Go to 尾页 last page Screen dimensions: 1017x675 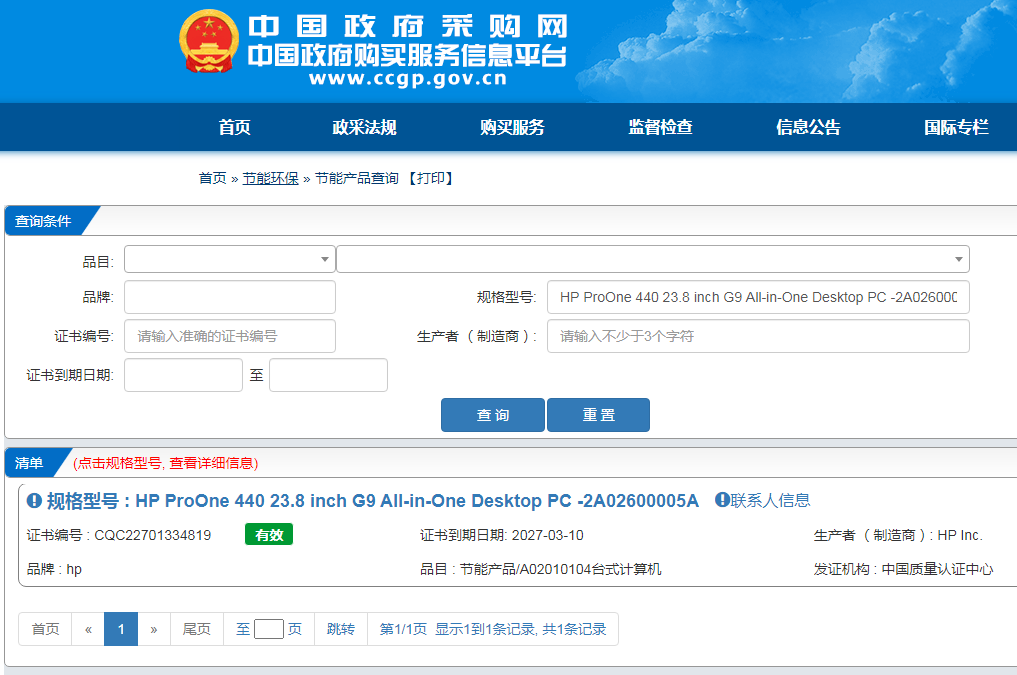(x=197, y=629)
